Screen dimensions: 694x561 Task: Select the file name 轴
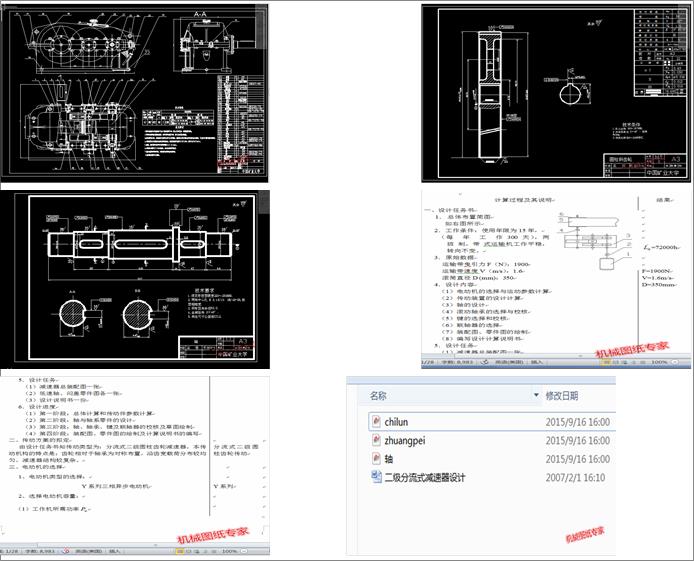(389, 459)
